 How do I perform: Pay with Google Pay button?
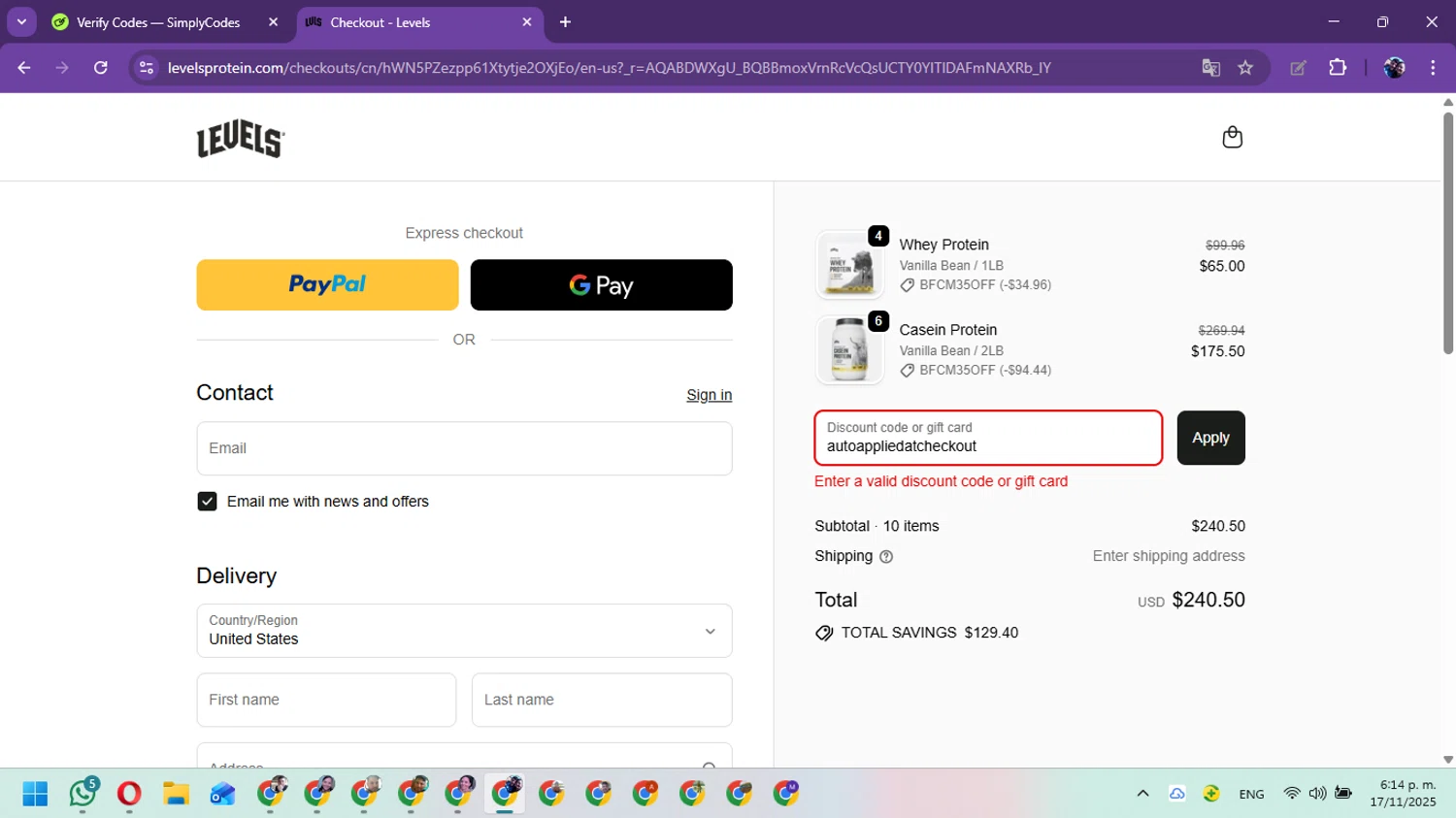601,284
